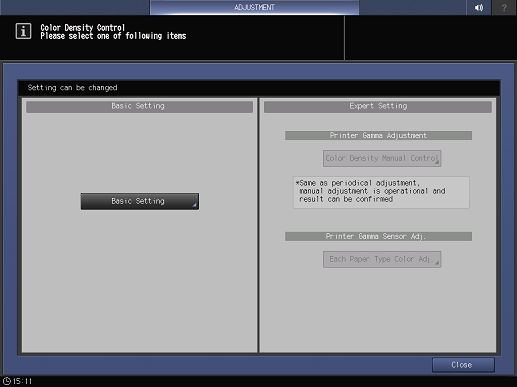517x387 pixels.
Task: Click the 15:11 time display
Action: click(x=22, y=381)
